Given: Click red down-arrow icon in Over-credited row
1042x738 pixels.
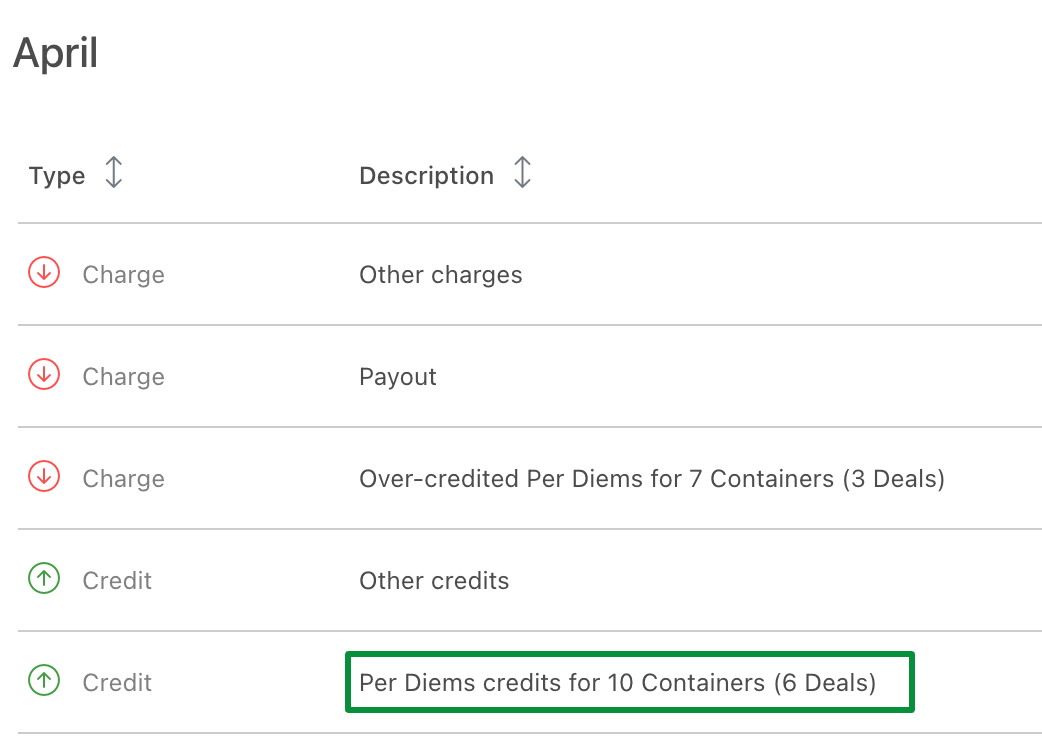Looking at the screenshot, I should (x=44, y=476).
